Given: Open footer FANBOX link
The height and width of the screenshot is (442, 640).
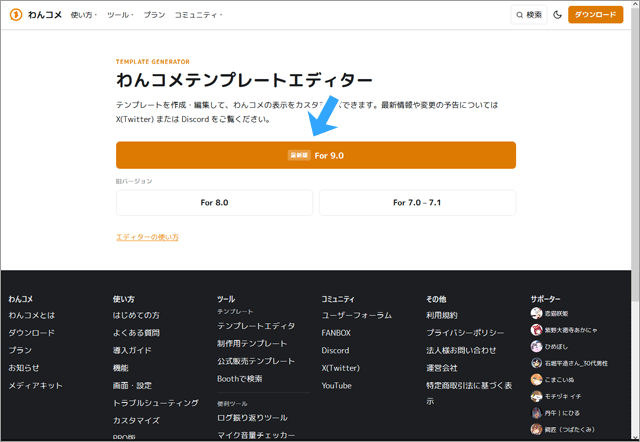Looking at the screenshot, I should (x=336, y=333).
